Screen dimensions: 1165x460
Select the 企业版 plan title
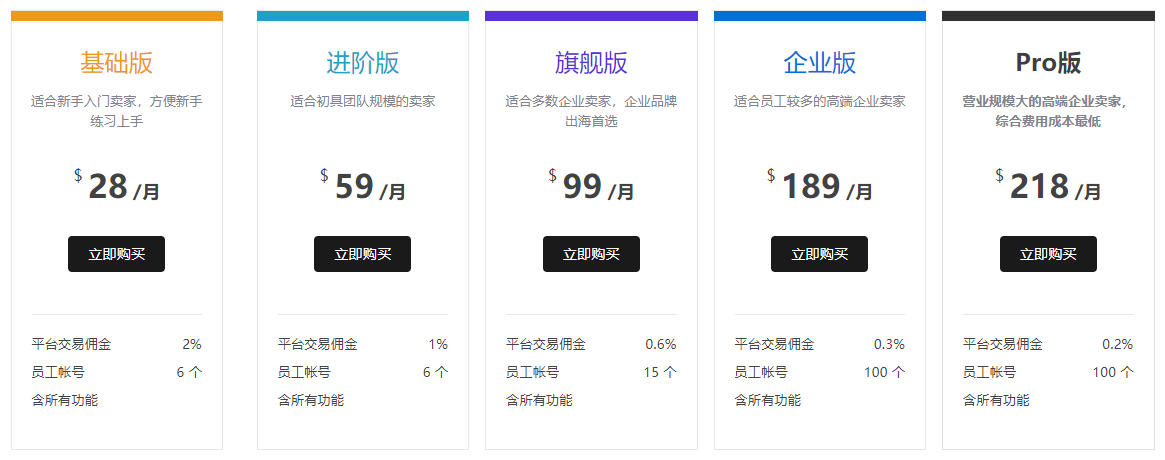[x=820, y=63]
